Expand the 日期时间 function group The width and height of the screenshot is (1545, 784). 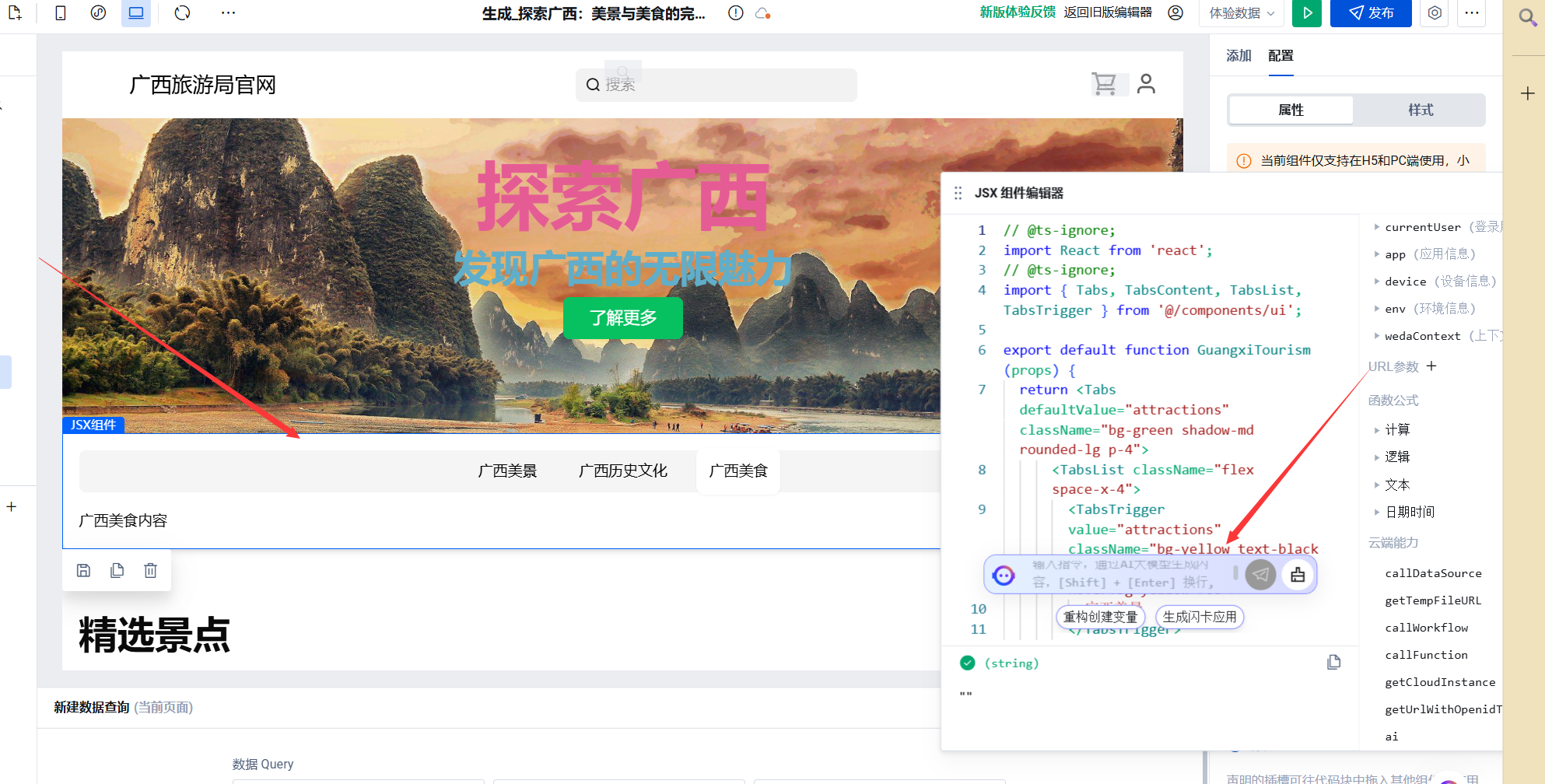[1376, 512]
